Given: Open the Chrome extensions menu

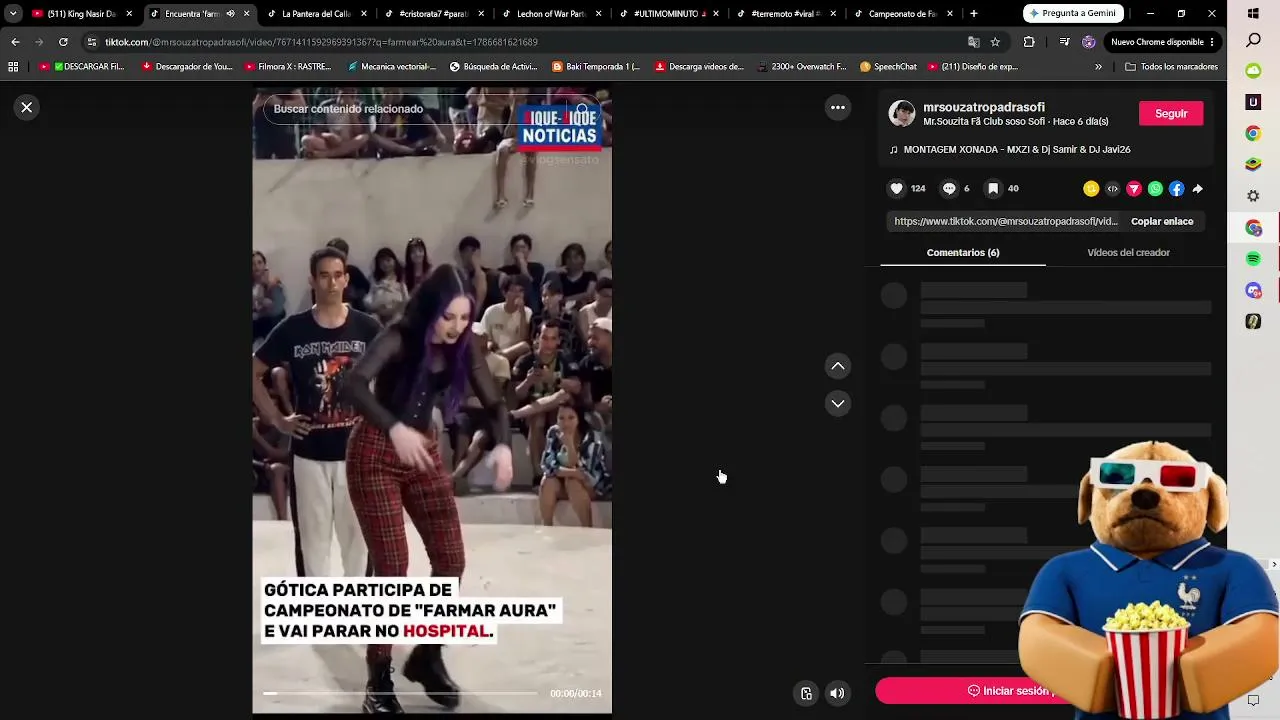Looking at the screenshot, I should pos(1029,42).
